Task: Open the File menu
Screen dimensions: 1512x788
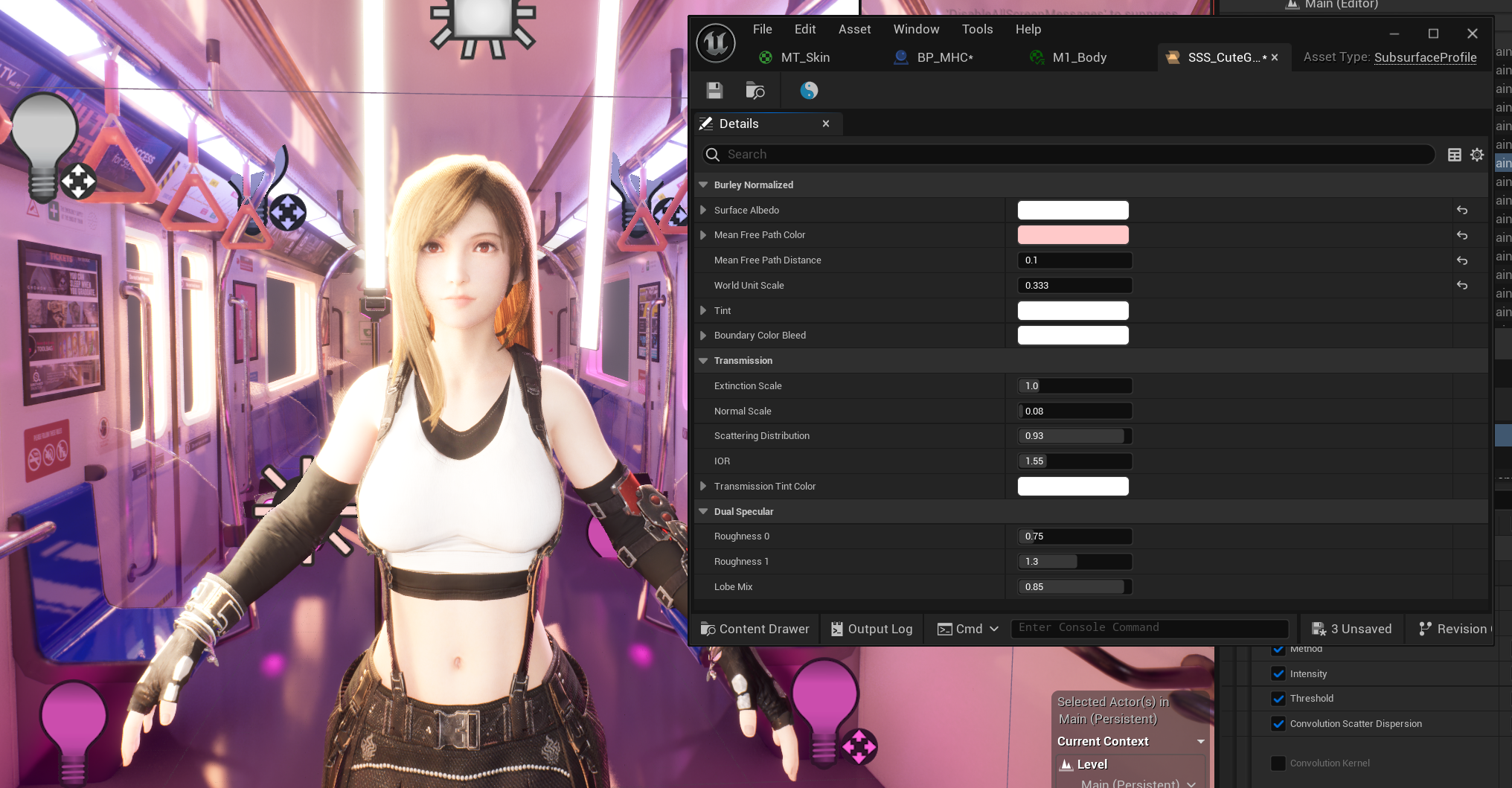Action: [762, 29]
